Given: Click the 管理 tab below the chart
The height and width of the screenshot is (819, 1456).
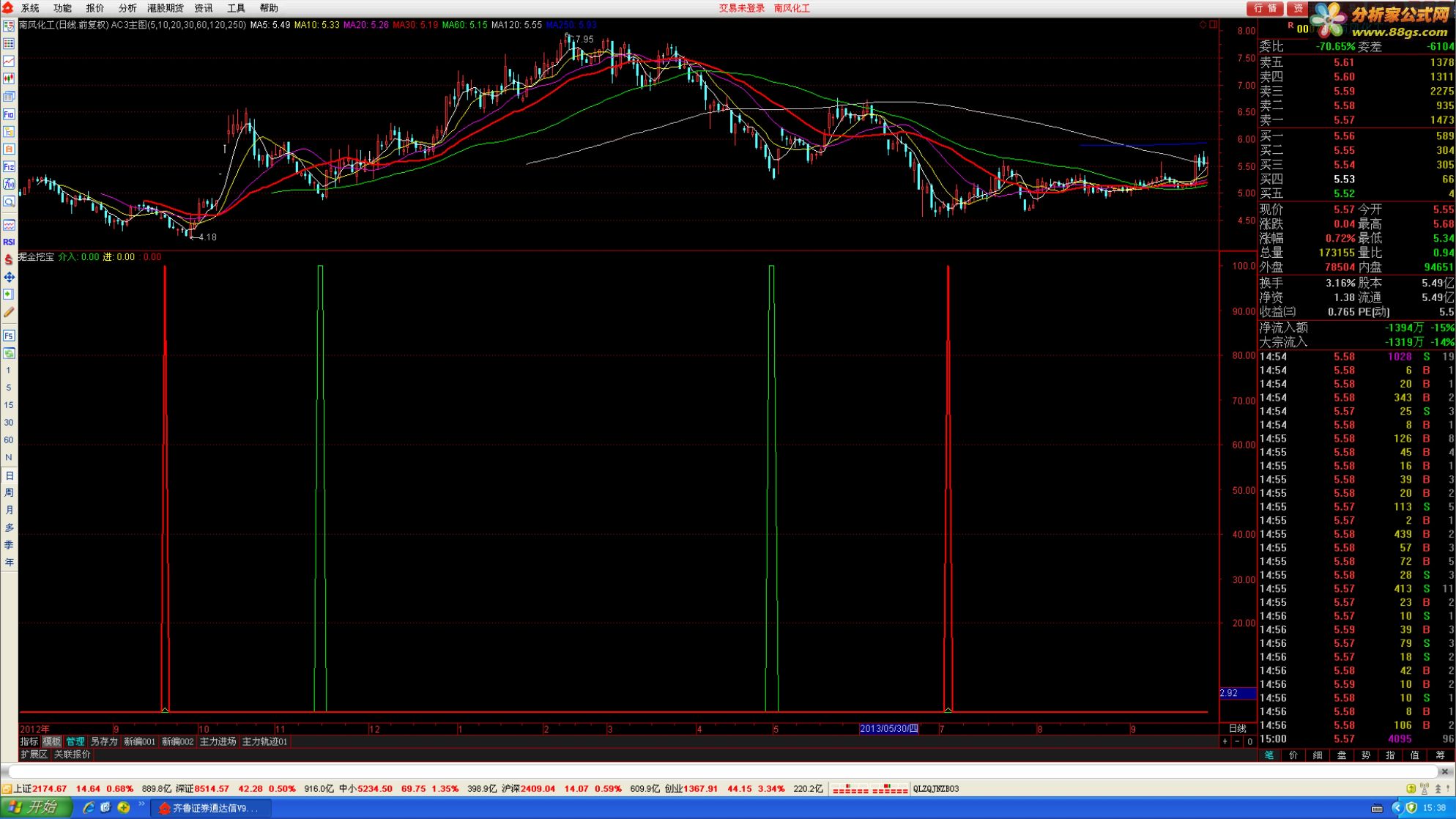Looking at the screenshot, I should click(75, 742).
